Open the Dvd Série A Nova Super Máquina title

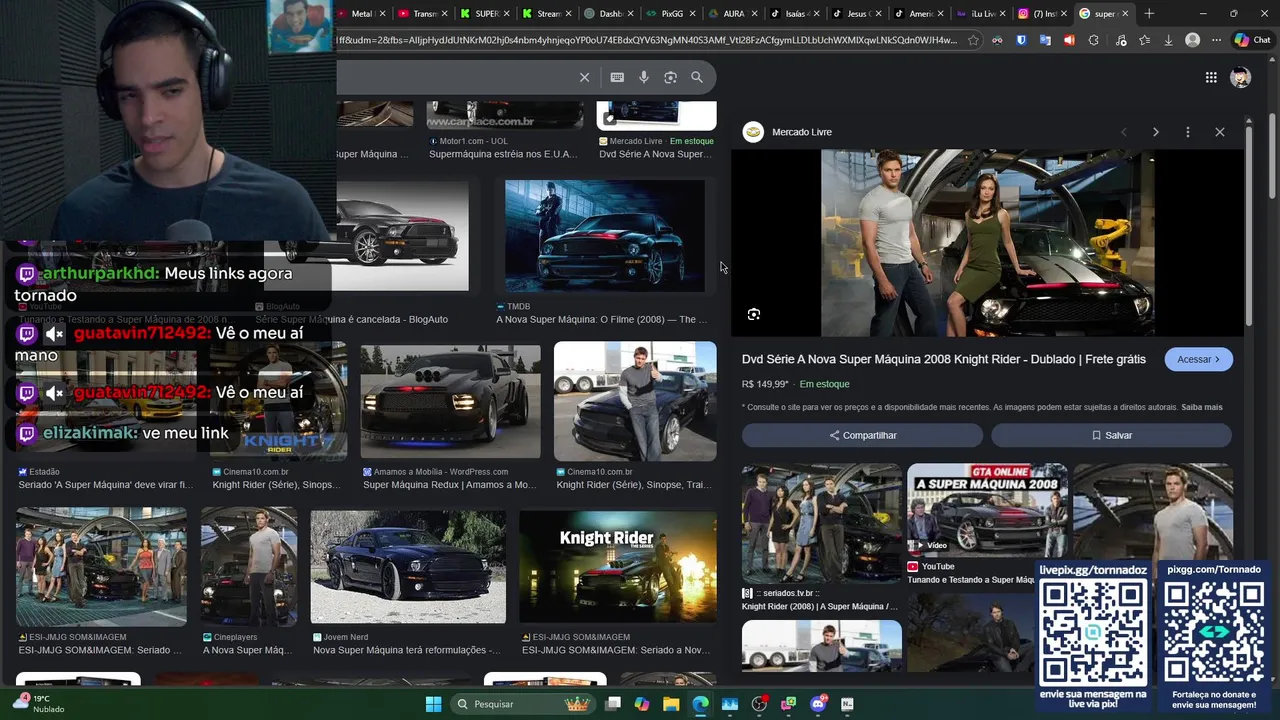coord(944,359)
